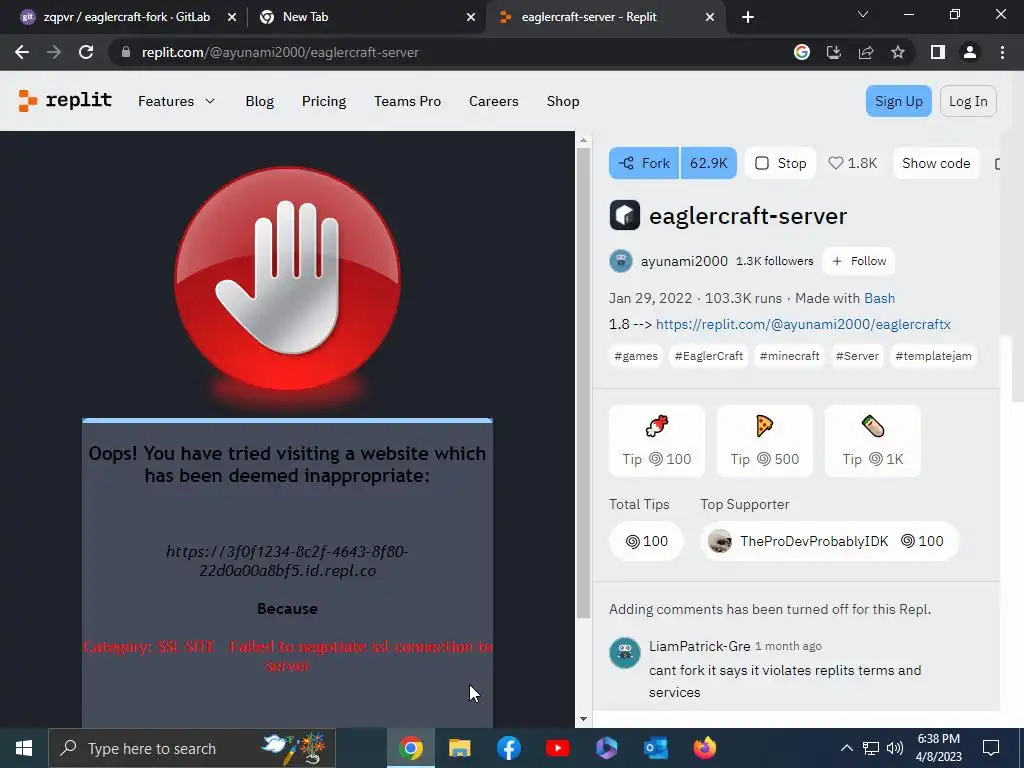The image size is (1024, 768).
Task: Open the Pricing page
Action: point(324,101)
